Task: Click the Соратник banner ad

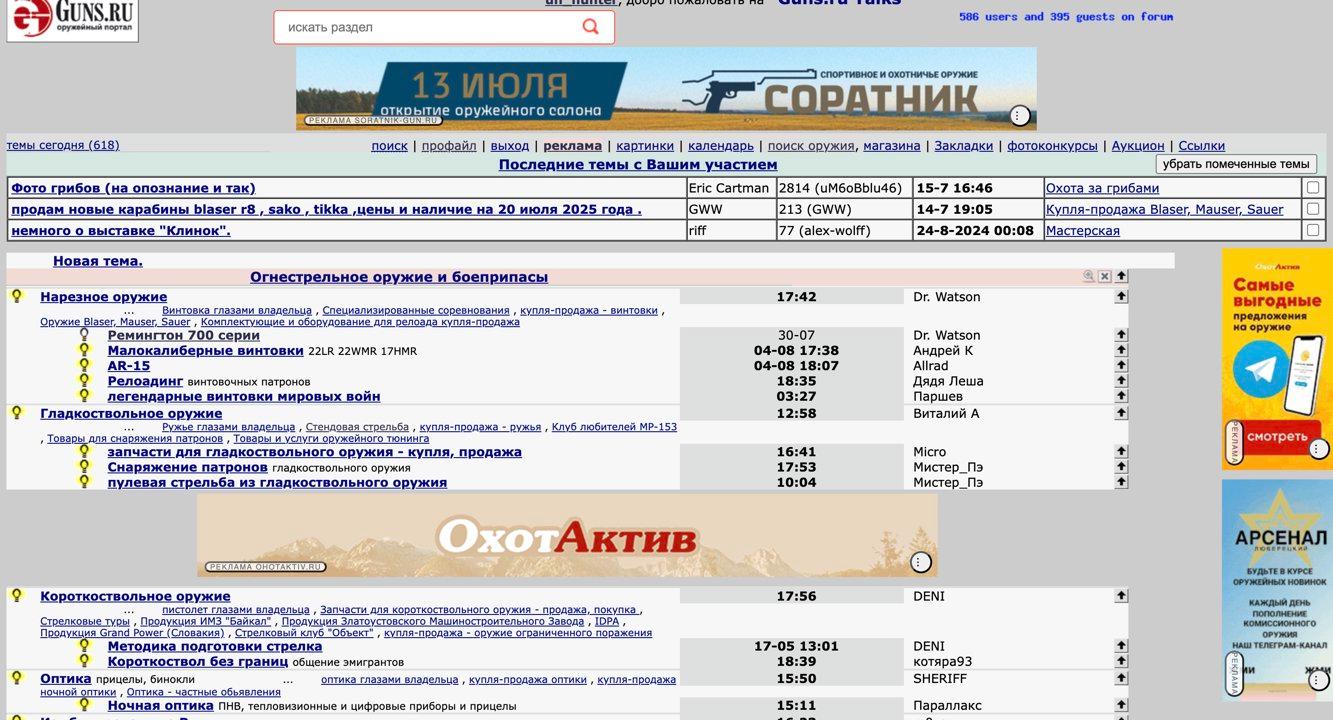Action: (666, 88)
